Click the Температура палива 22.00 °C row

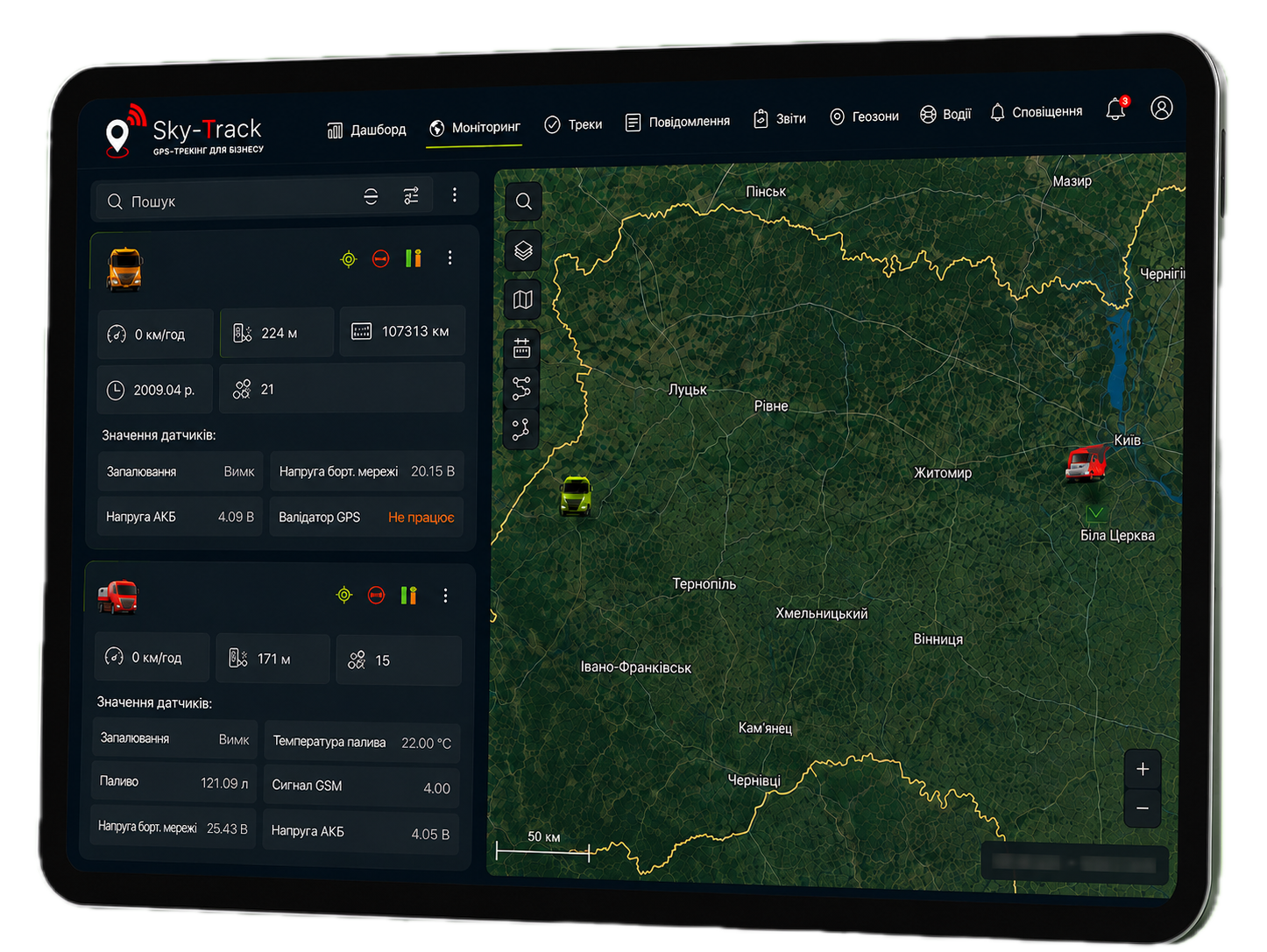coord(362,743)
